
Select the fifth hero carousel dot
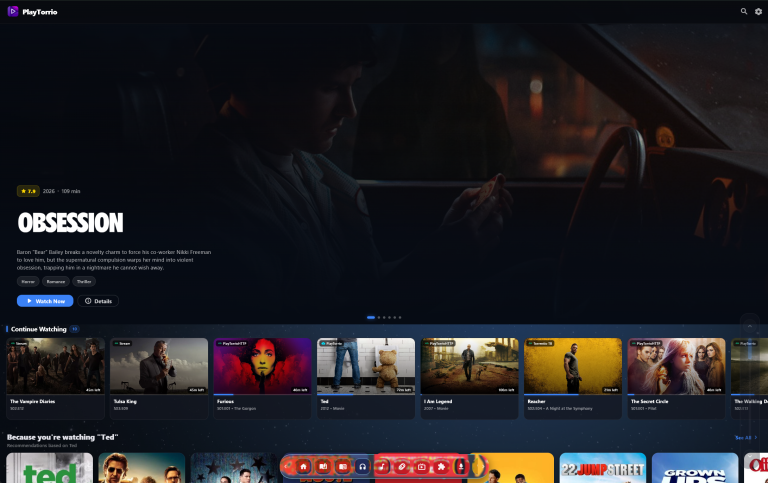pos(395,317)
